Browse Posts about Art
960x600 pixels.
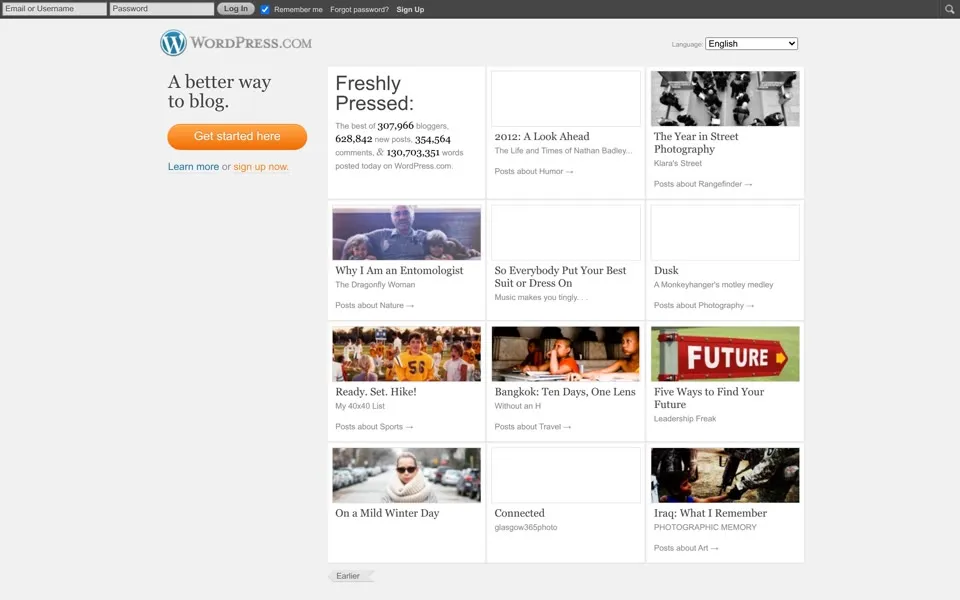pos(686,548)
